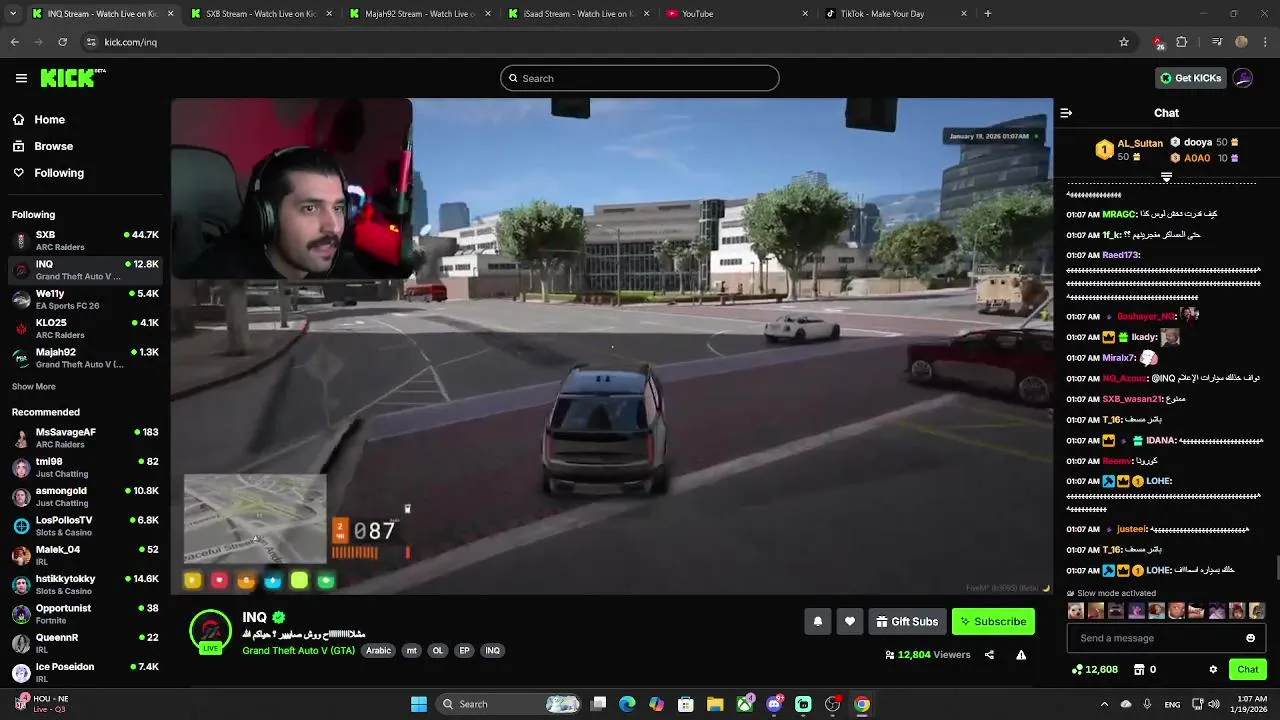
Task: Subscribe to INQ channel
Action: (x=993, y=621)
